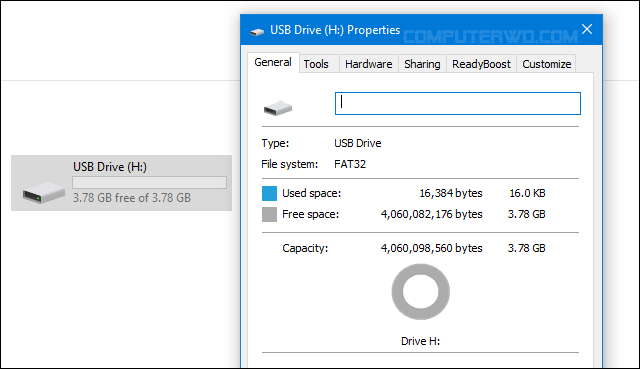640x369 pixels.
Task: Click the 'USB Drive (H:) Properties' title text
Action: coord(335,30)
